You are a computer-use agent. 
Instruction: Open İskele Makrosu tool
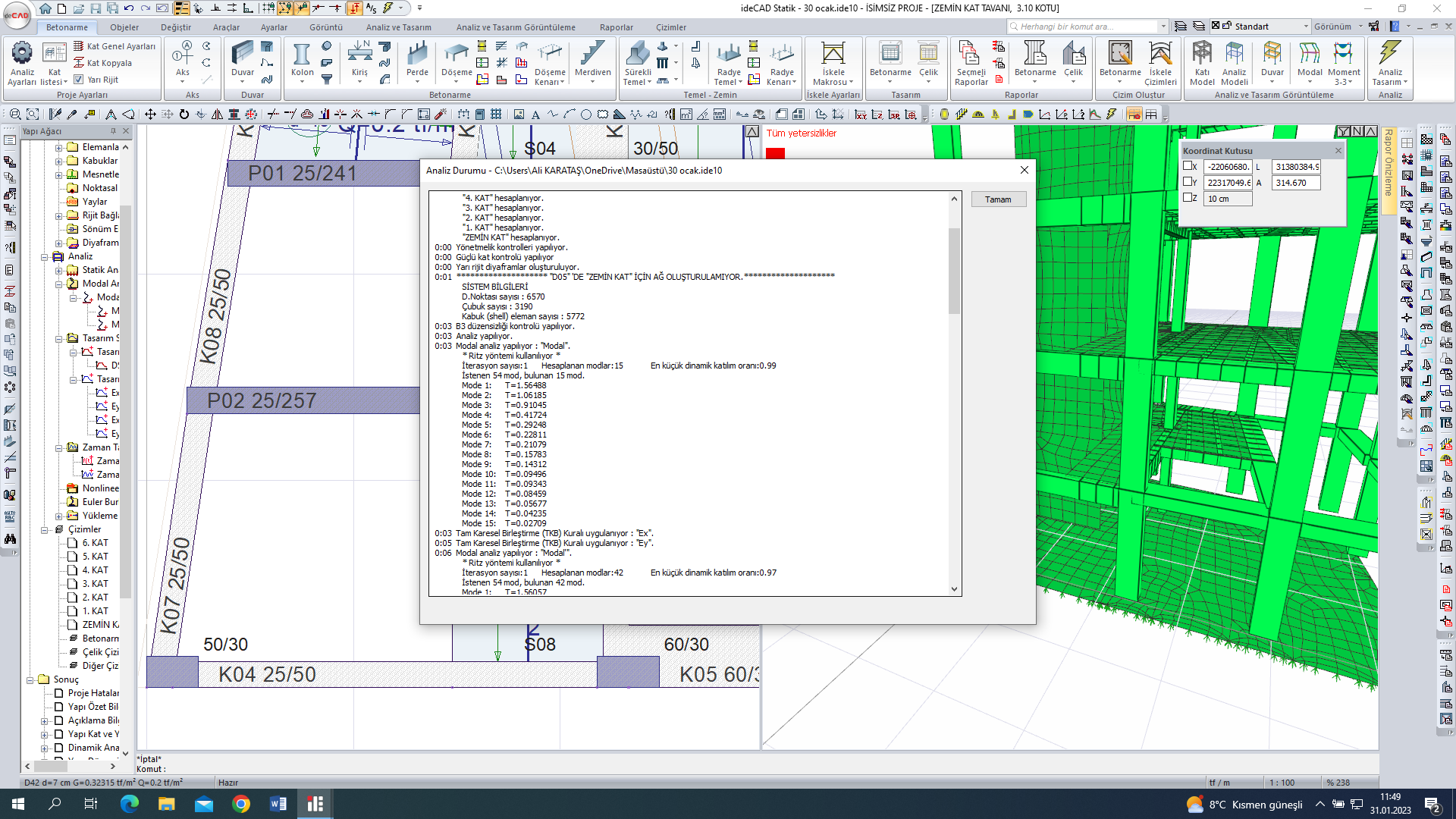click(x=833, y=64)
